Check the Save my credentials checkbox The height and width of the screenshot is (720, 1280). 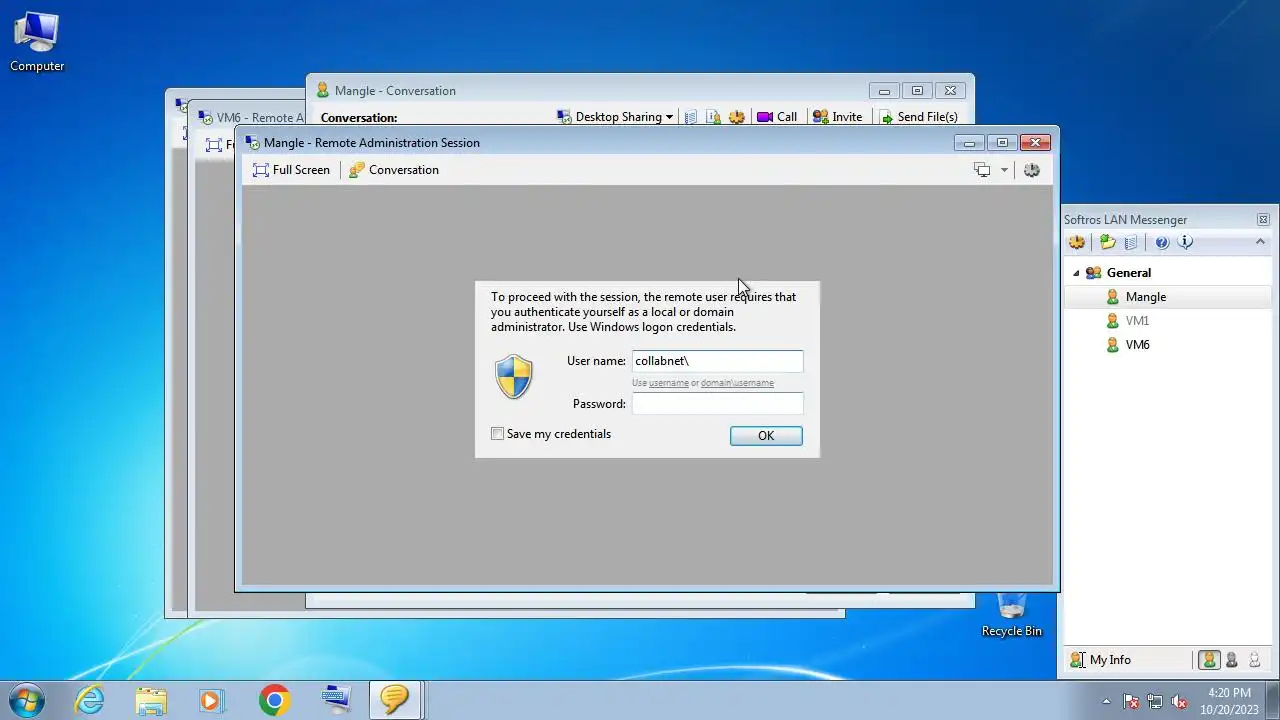tap(497, 434)
